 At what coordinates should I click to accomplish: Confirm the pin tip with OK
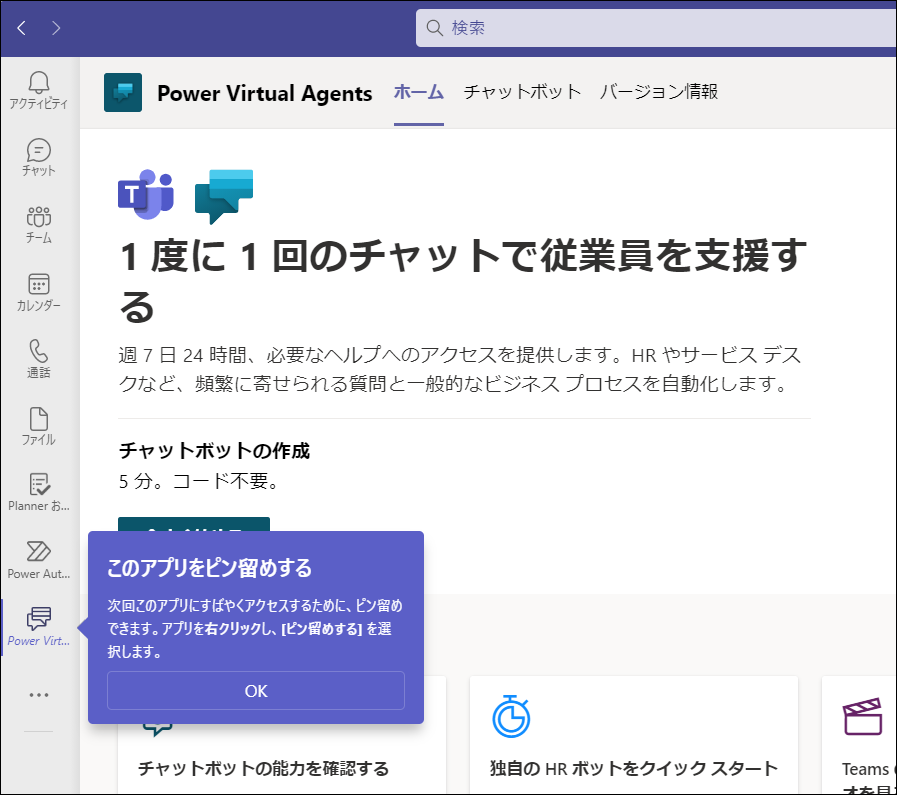(256, 691)
